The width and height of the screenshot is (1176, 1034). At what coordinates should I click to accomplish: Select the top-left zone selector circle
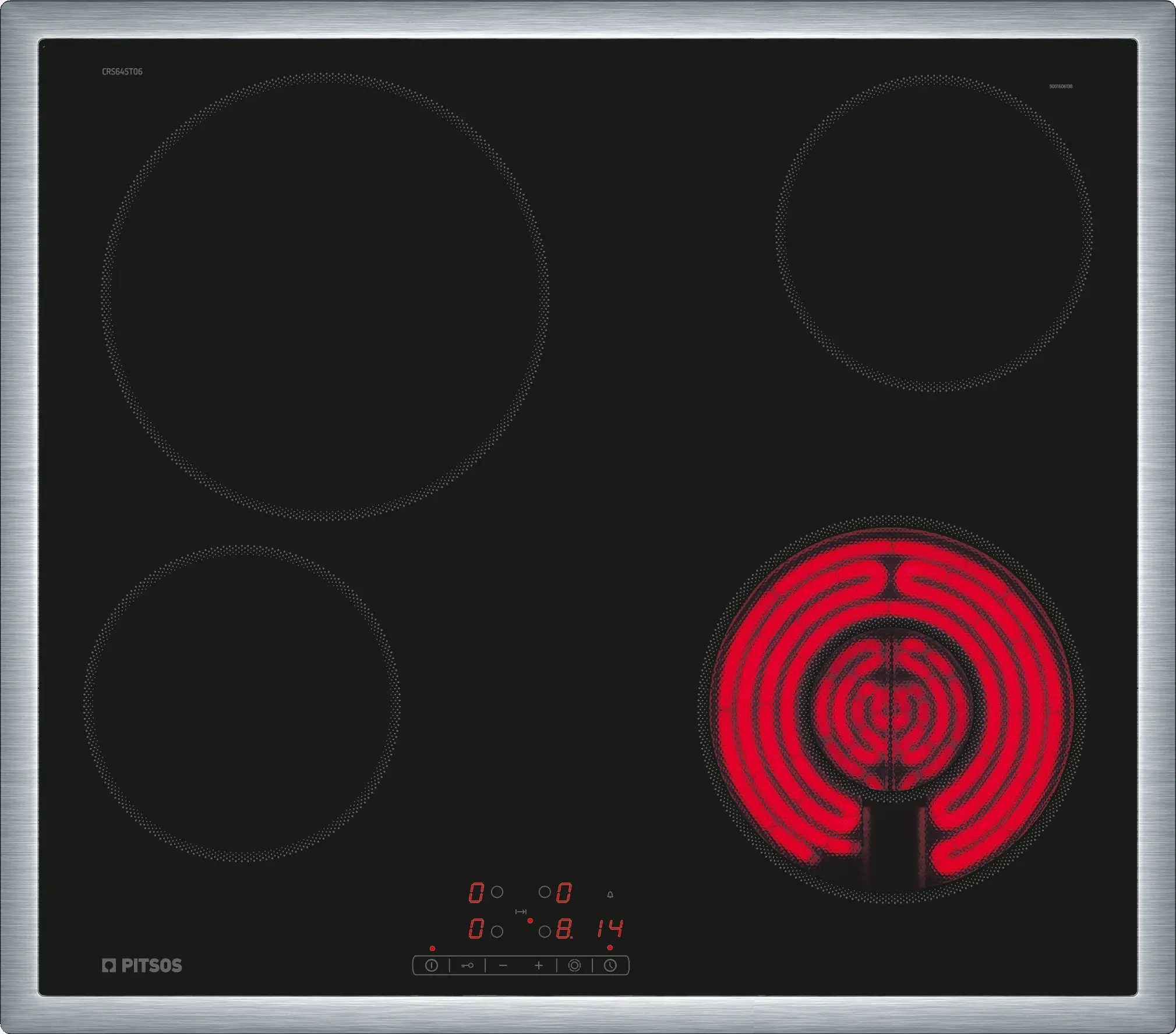(497, 892)
